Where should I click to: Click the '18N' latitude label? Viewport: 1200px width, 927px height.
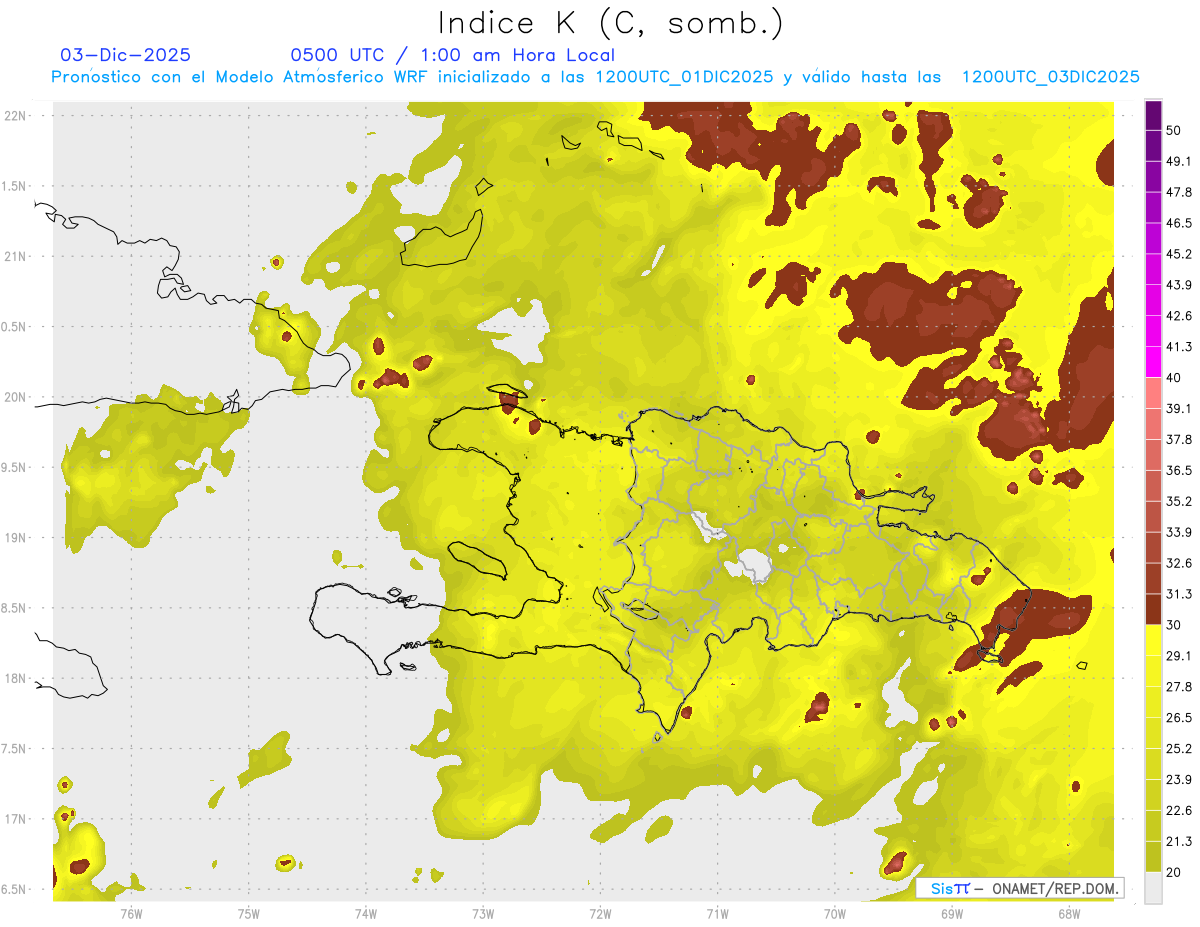[x=15, y=679]
